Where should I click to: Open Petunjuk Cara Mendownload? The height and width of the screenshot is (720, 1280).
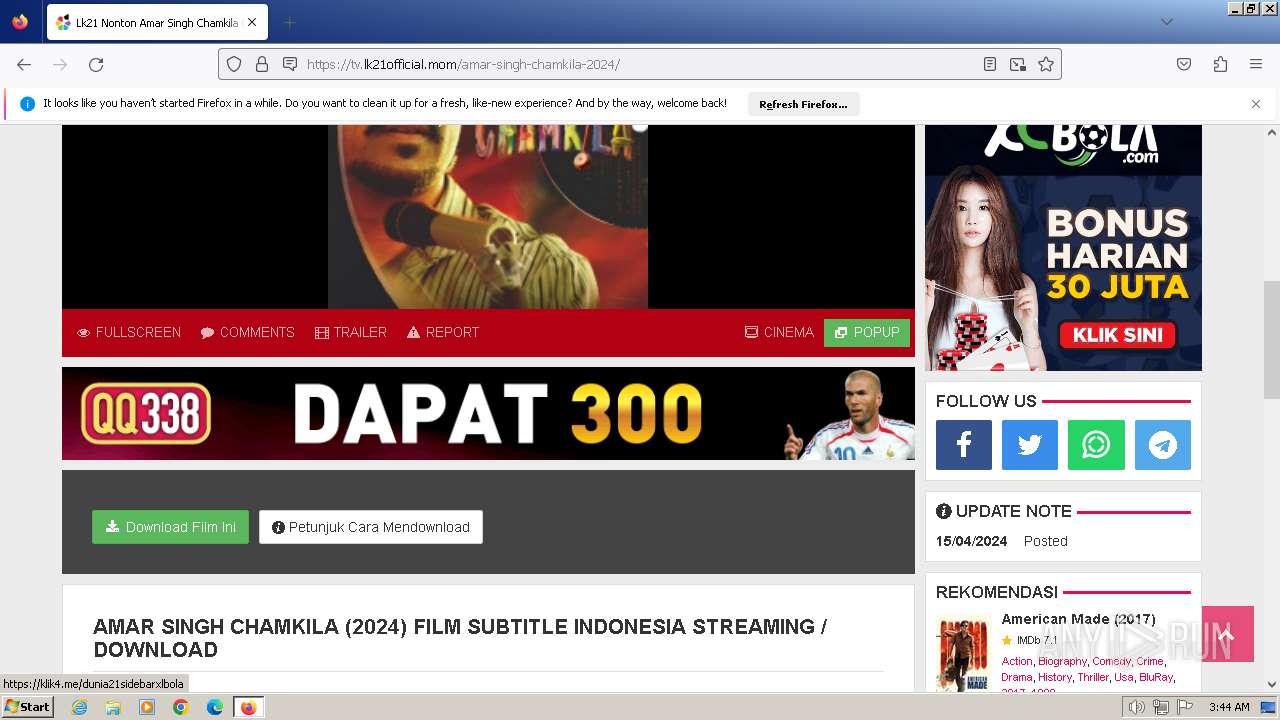click(x=371, y=527)
